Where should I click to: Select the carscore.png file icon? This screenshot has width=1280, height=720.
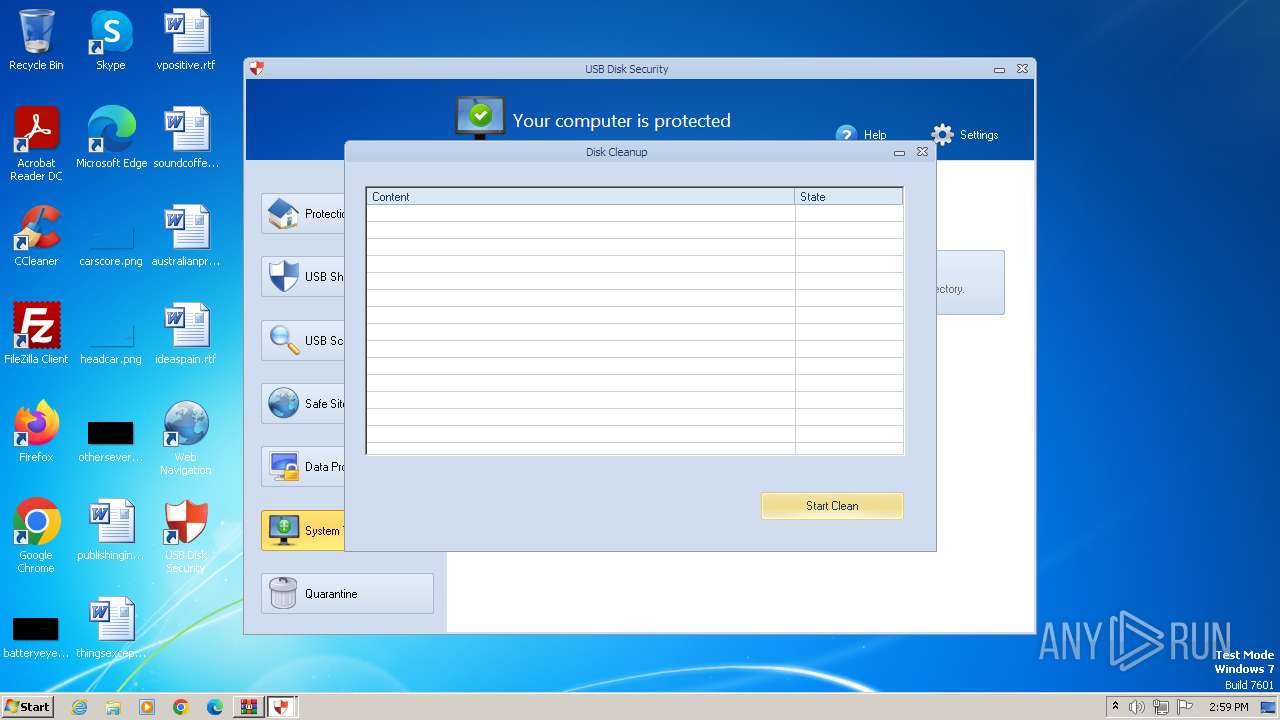[x=110, y=236]
